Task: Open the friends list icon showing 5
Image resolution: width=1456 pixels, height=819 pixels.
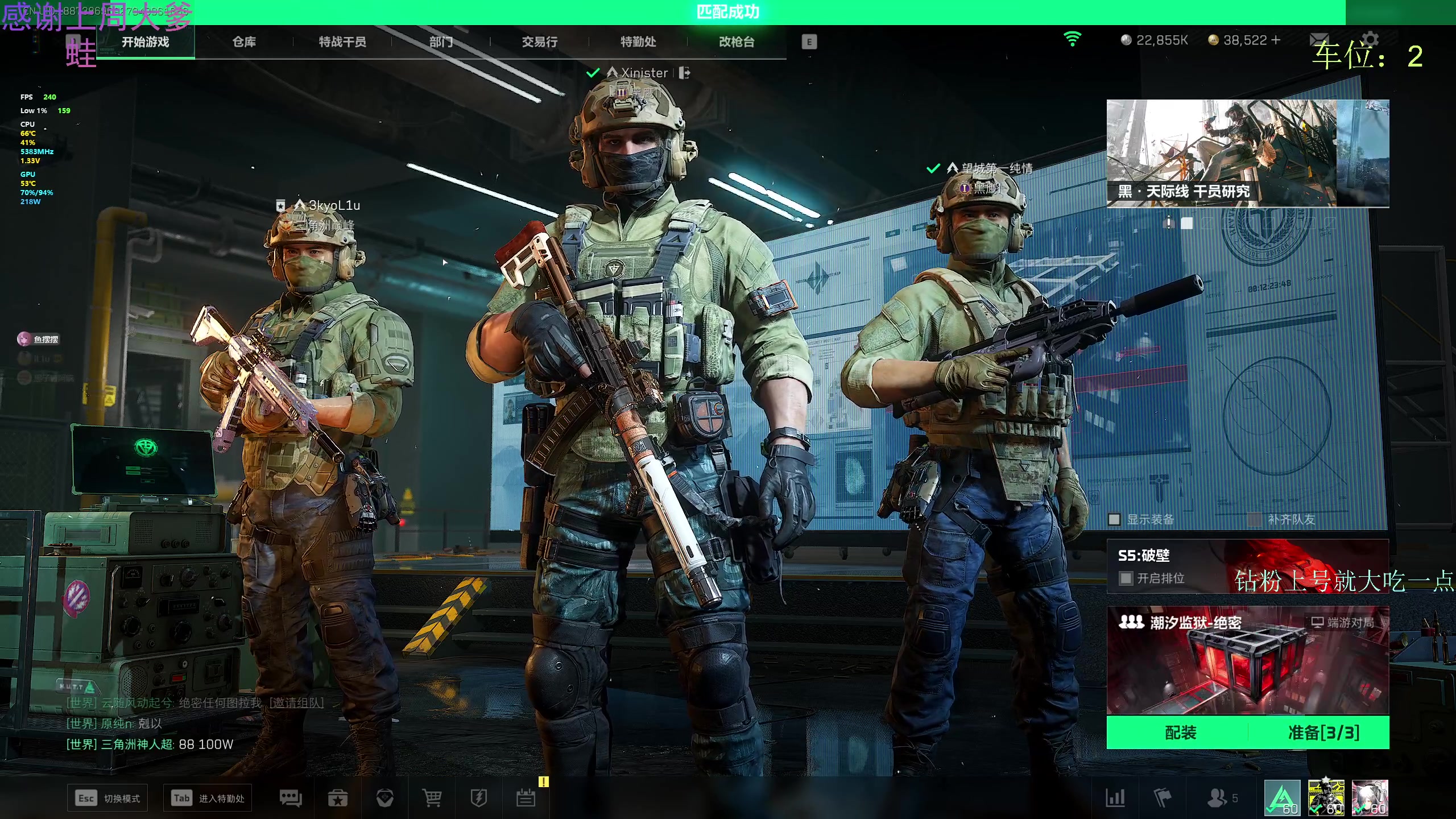Action: pyautogui.click(x=1222, y=798)
